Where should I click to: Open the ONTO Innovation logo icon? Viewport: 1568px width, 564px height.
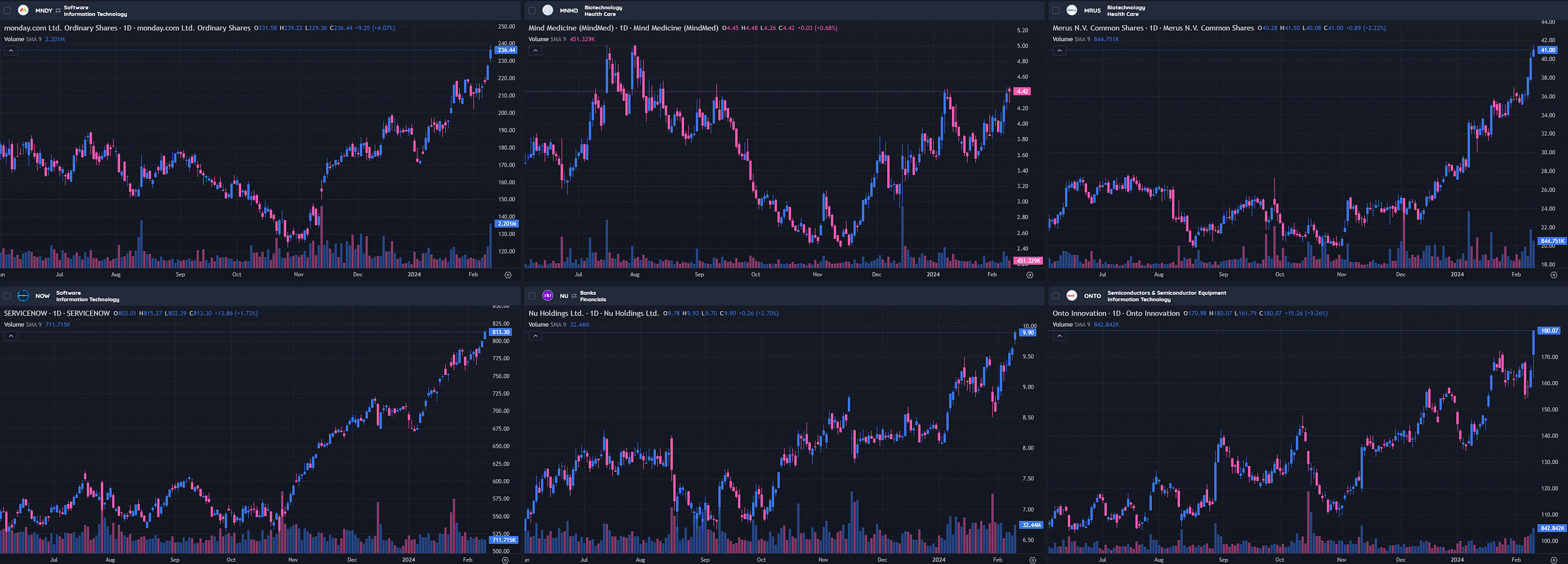1071,296
